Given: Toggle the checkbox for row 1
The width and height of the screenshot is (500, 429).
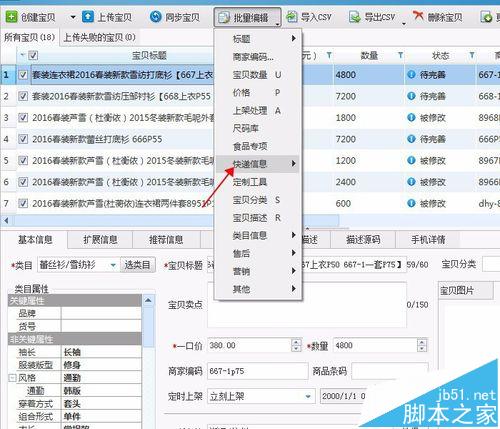Looking at the screenshot, I should (x=23, y=75).
